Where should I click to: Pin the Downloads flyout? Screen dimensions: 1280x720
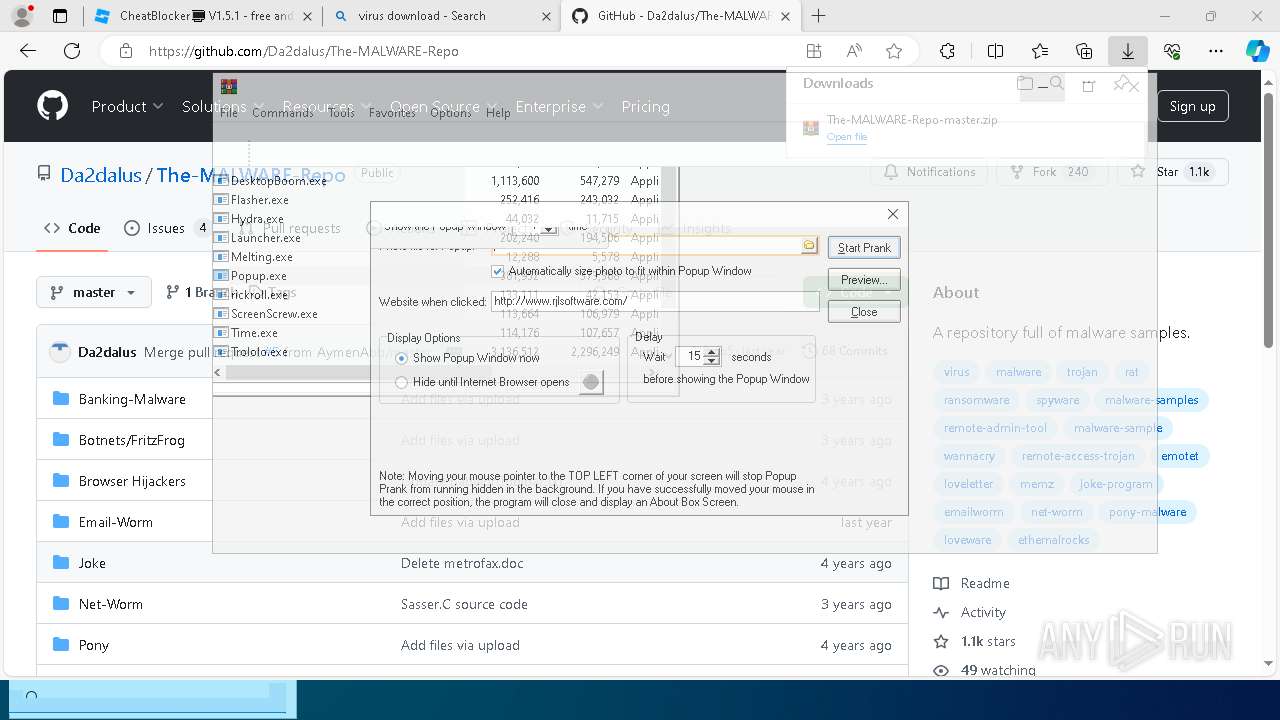coord(1122,84)
